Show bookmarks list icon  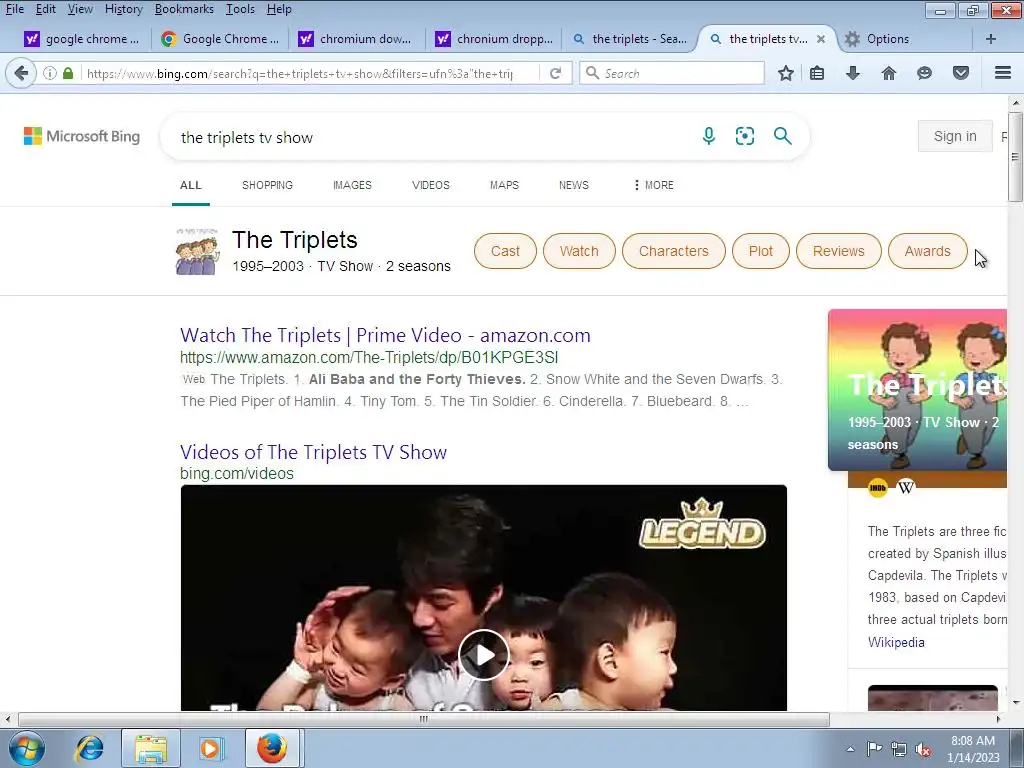pos(817,73)
